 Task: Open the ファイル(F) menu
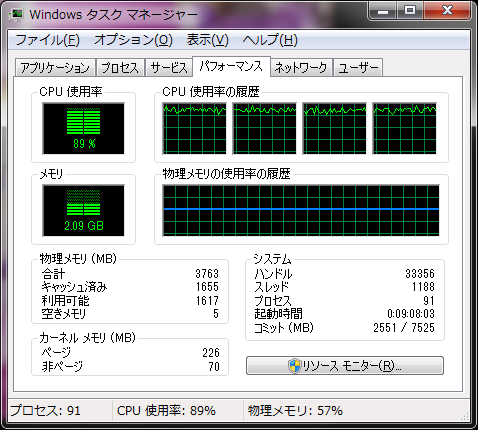click(48, 40)
